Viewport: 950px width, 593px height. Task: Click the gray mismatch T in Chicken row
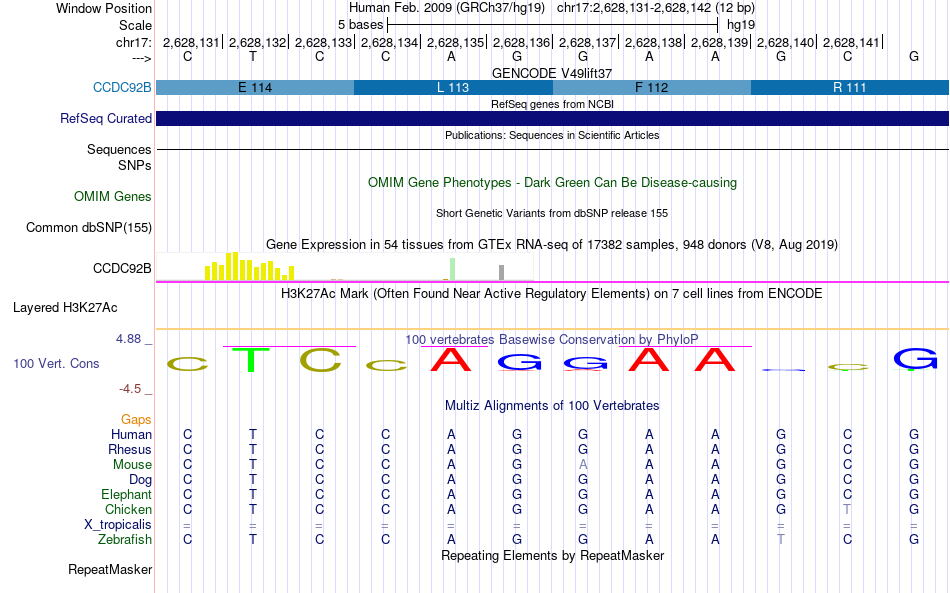(847, 509)
